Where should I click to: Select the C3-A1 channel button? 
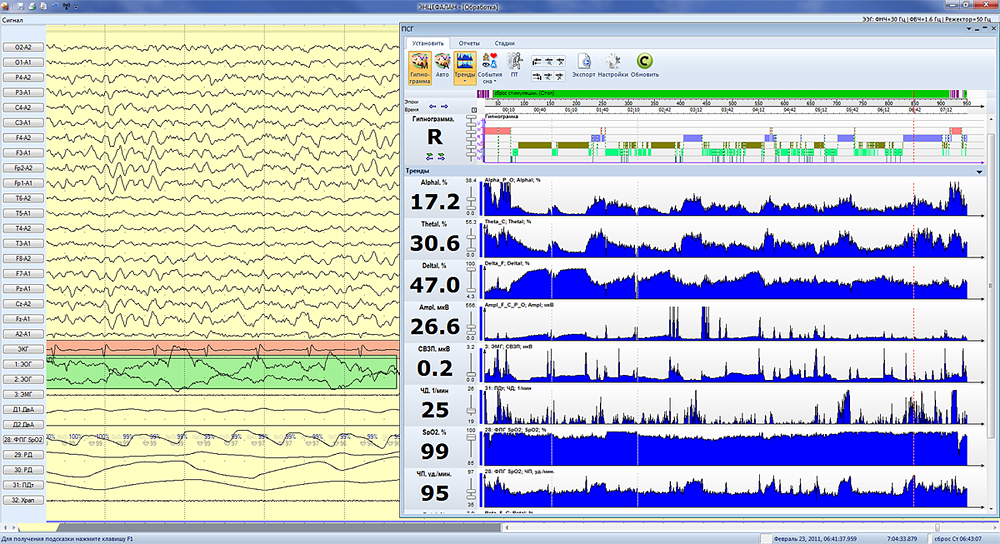point(23,122)
